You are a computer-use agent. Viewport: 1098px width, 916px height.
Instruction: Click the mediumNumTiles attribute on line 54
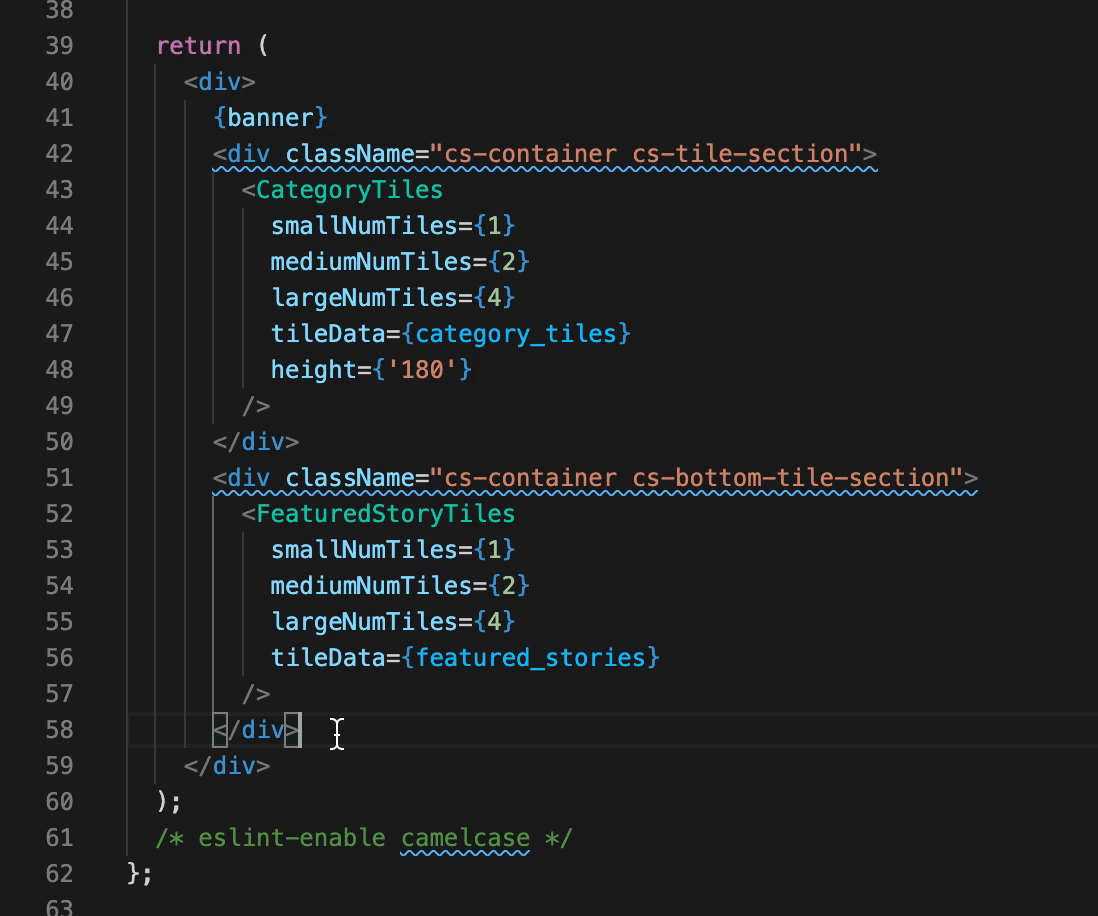tap(371, 585)
